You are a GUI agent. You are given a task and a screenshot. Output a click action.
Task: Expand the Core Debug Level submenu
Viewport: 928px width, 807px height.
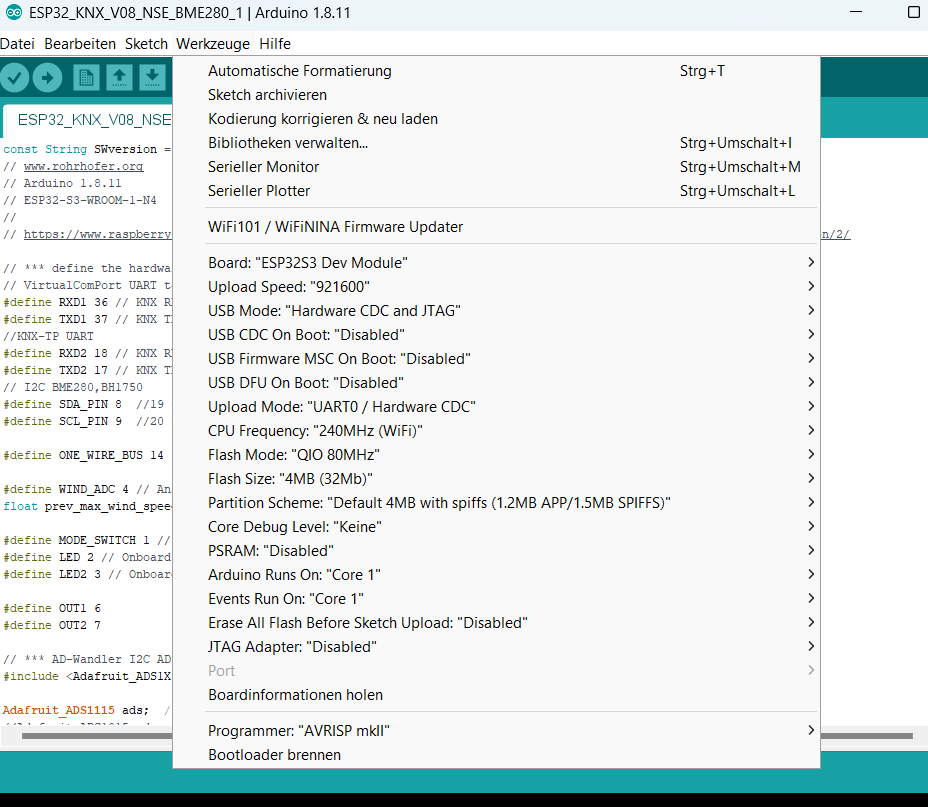click(x=496, y=527)
